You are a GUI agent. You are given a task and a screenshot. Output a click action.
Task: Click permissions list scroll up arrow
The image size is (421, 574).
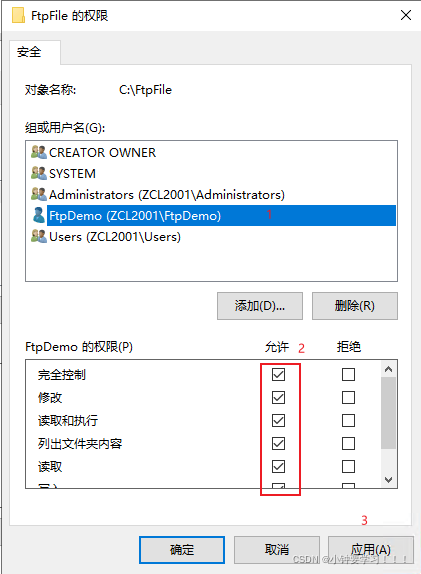388,369
